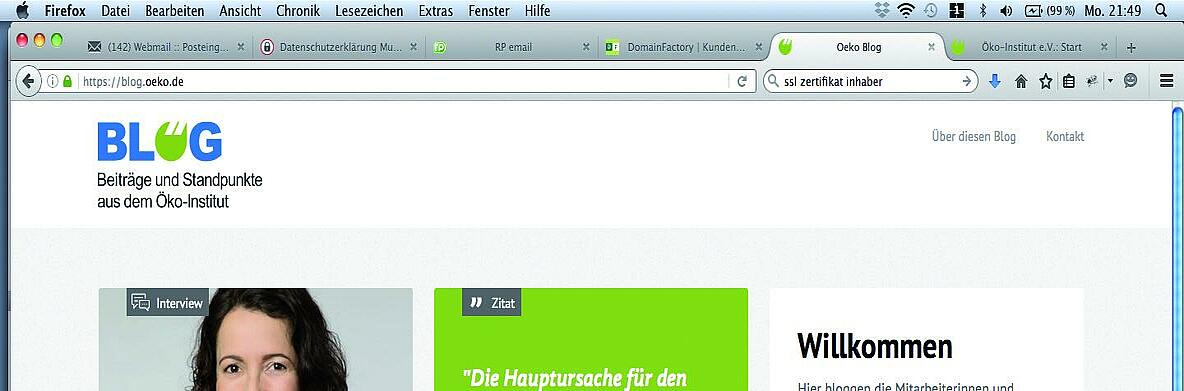The image size is (1184, 391).
Task: Open the interview photo thumbnail
Action: pyautogui.click(x=255, y=340)
